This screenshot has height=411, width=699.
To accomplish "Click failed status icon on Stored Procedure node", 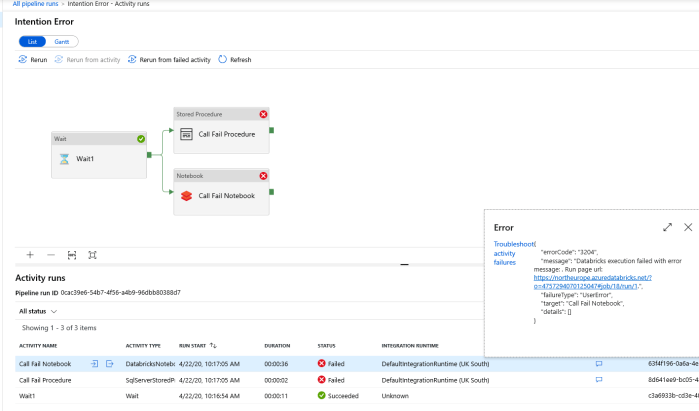I will click(x=263, y=114).
